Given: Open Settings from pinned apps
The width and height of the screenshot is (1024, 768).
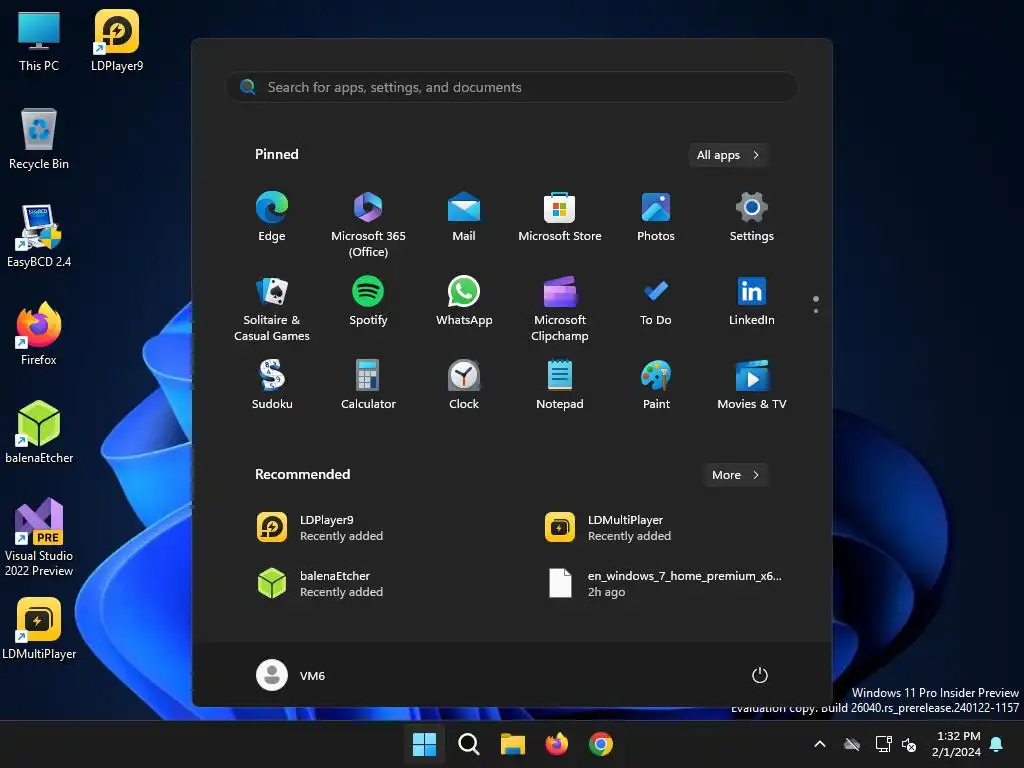Looking at the screenshot, I should click(x=752, y=217).
